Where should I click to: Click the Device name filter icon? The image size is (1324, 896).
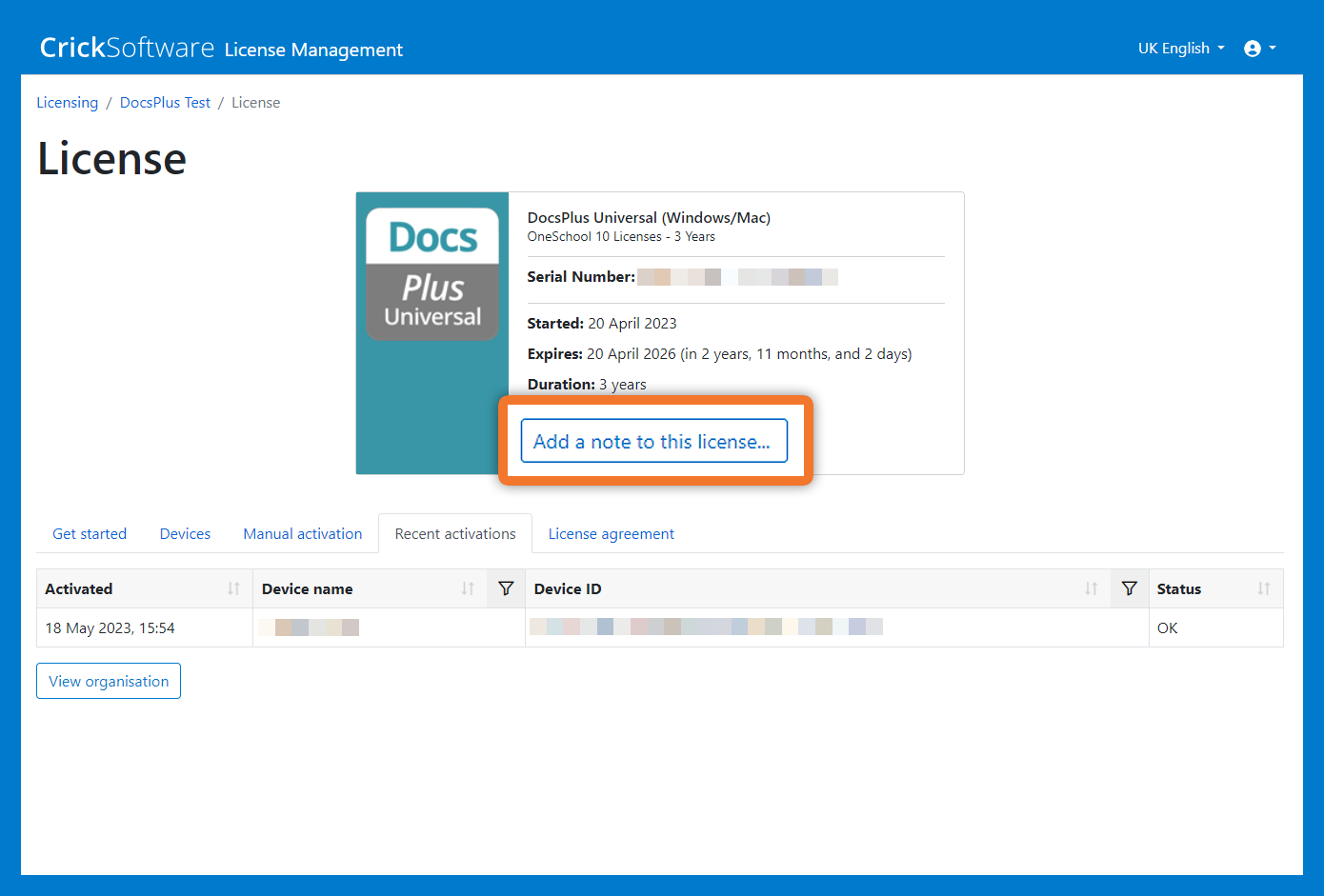506,588
